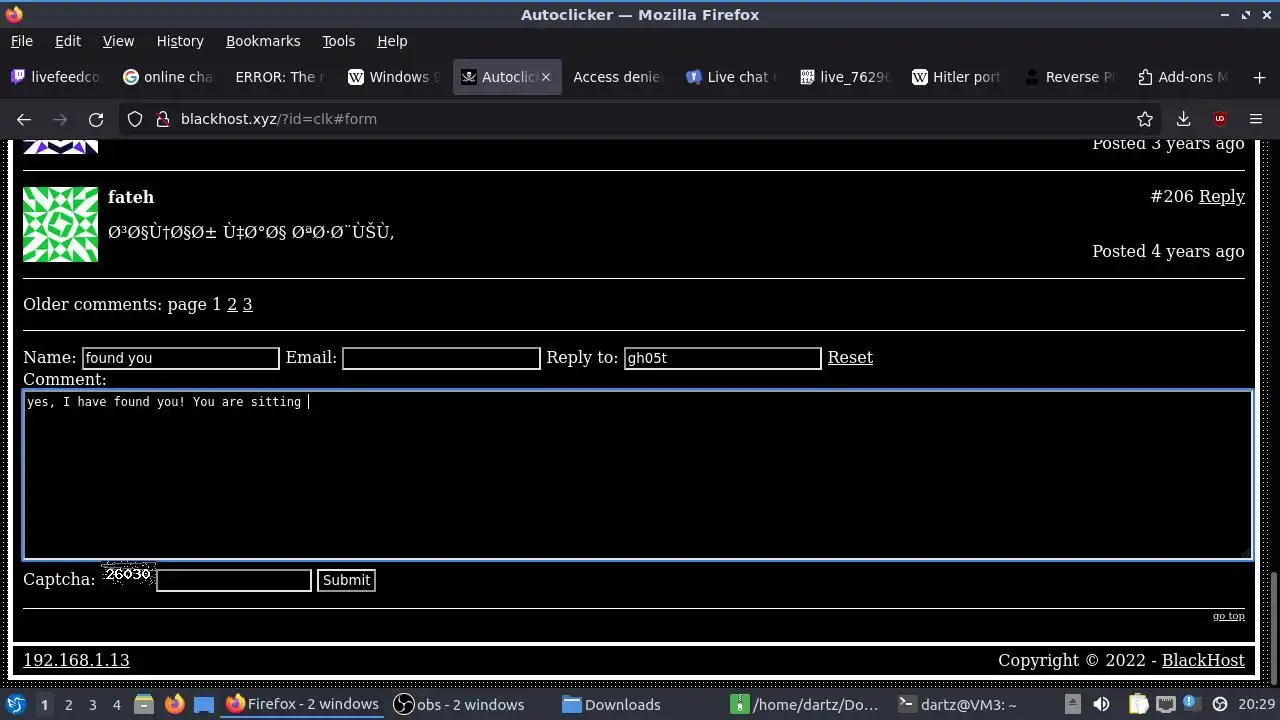
Task: Click the URL address bar
Action: point(640,119)
